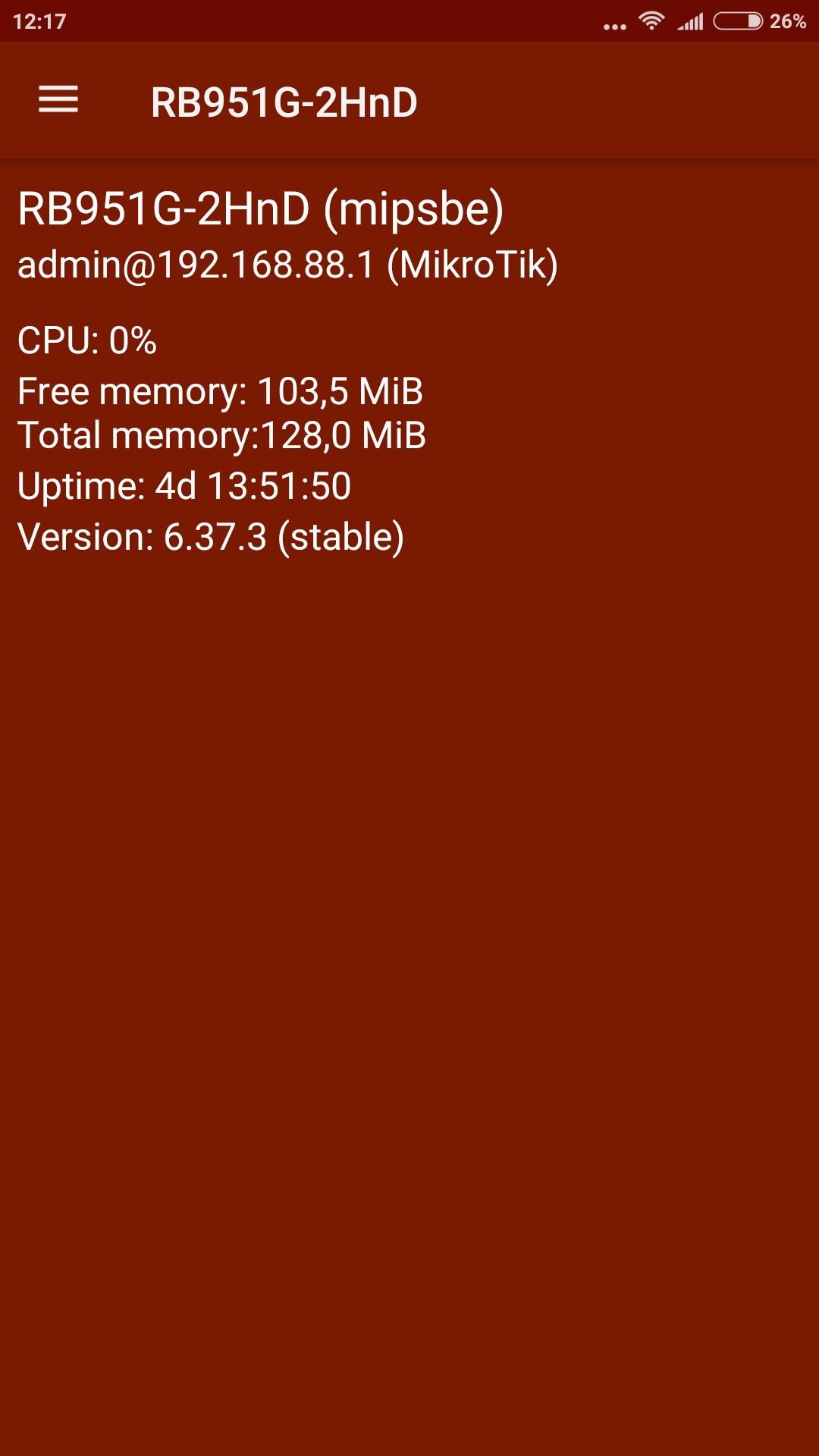This screenshot has width=819, height=1456.
Task: Select the RB951G-2HnD model name in heading
Action: click(164, 209)
